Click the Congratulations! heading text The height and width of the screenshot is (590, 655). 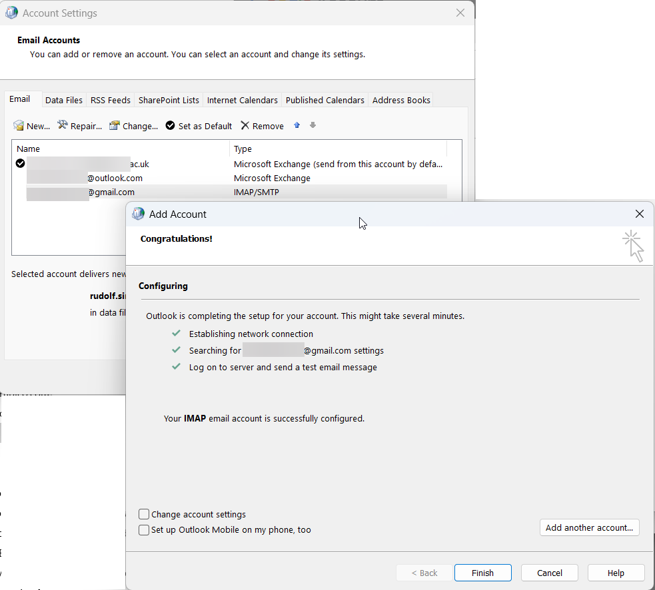tap(176, 239)
